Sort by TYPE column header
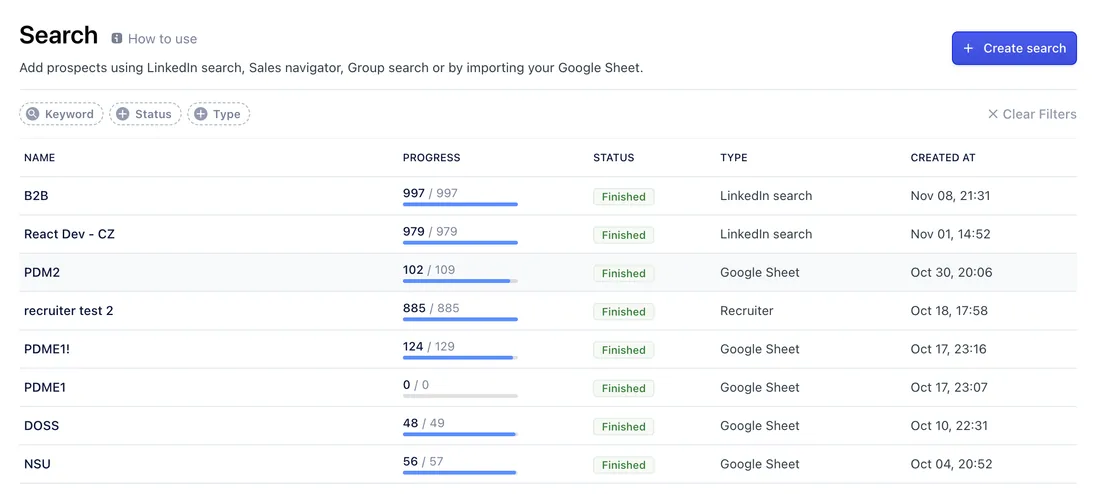 [734, 158]
